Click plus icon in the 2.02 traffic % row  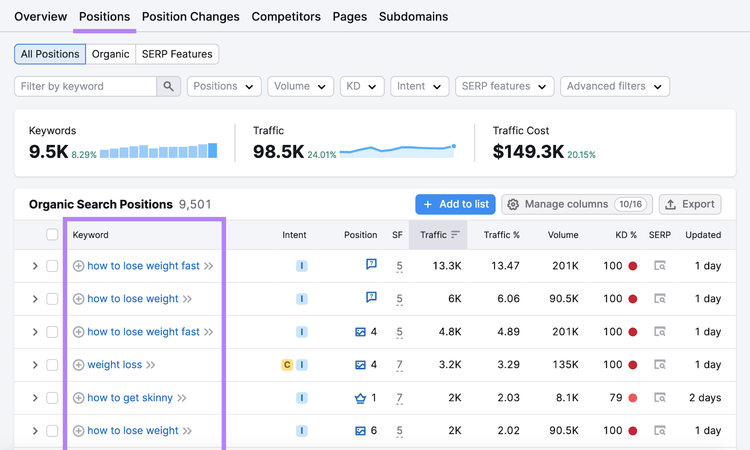pyautogui.click(x=78, y=431)
